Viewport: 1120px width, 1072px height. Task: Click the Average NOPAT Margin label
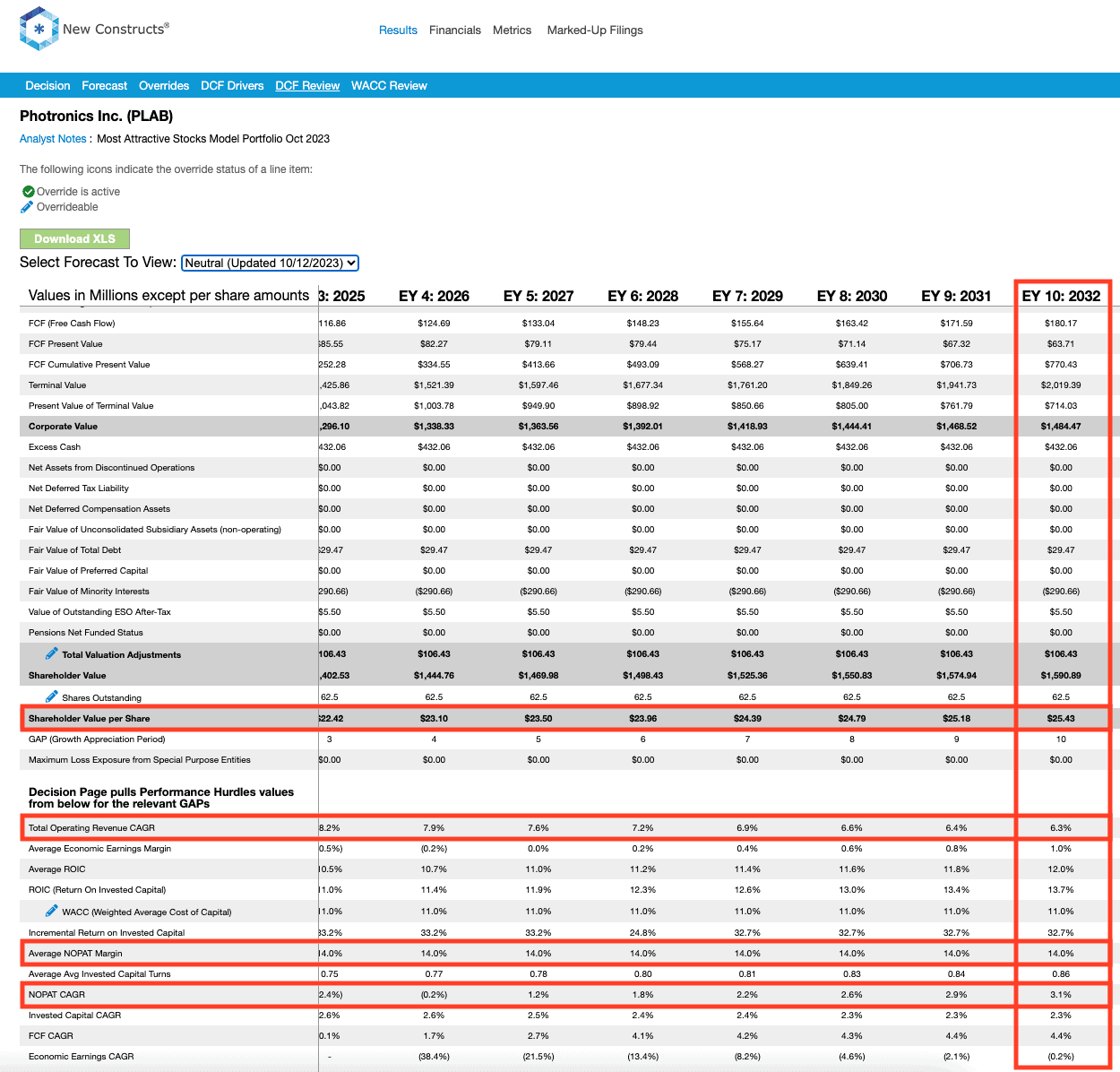tap(75, 954)
